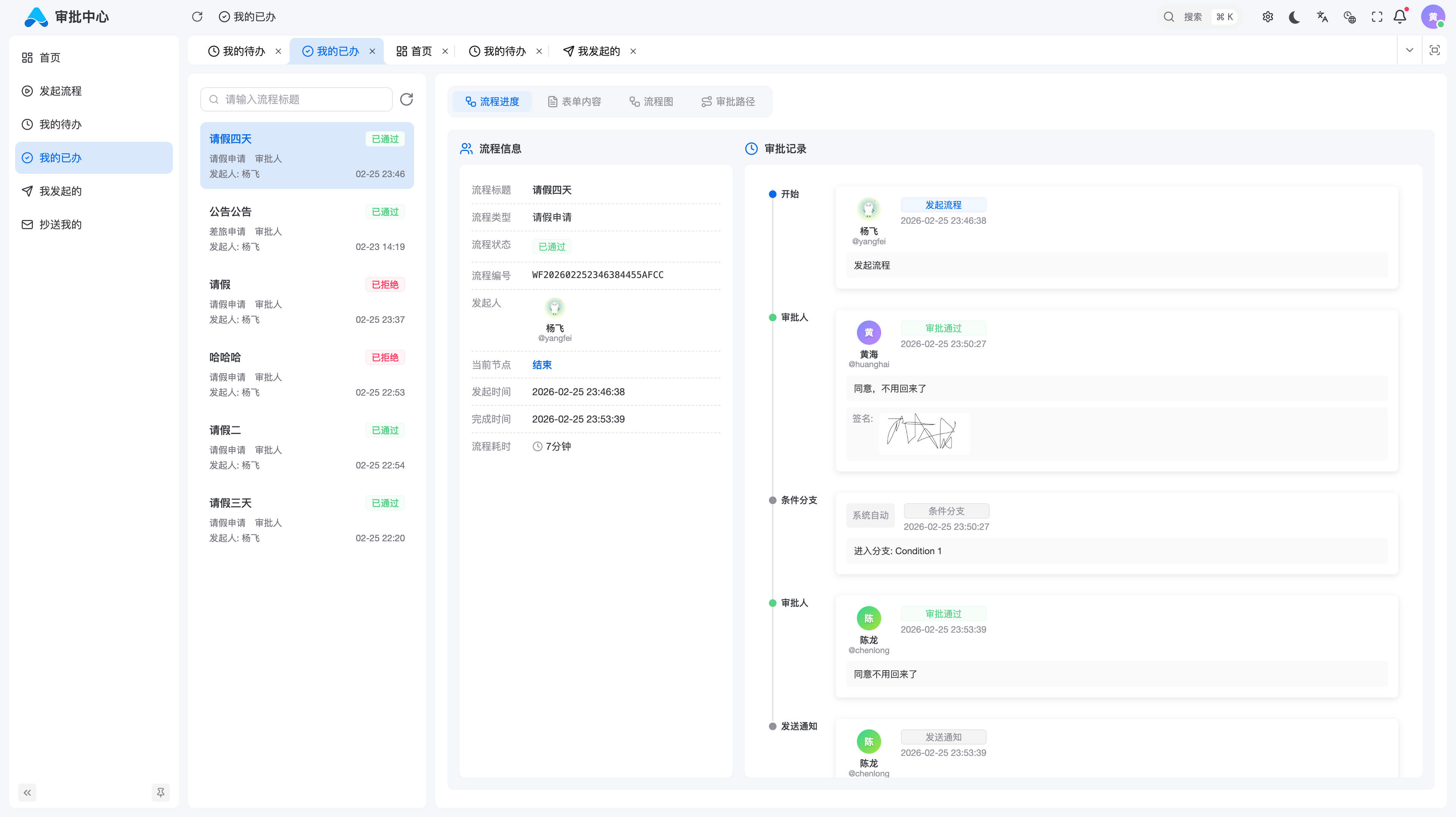Viewport: 1456px width, 817px height.
Task: Close the 我发起的 tab
Action: [633, 52]
